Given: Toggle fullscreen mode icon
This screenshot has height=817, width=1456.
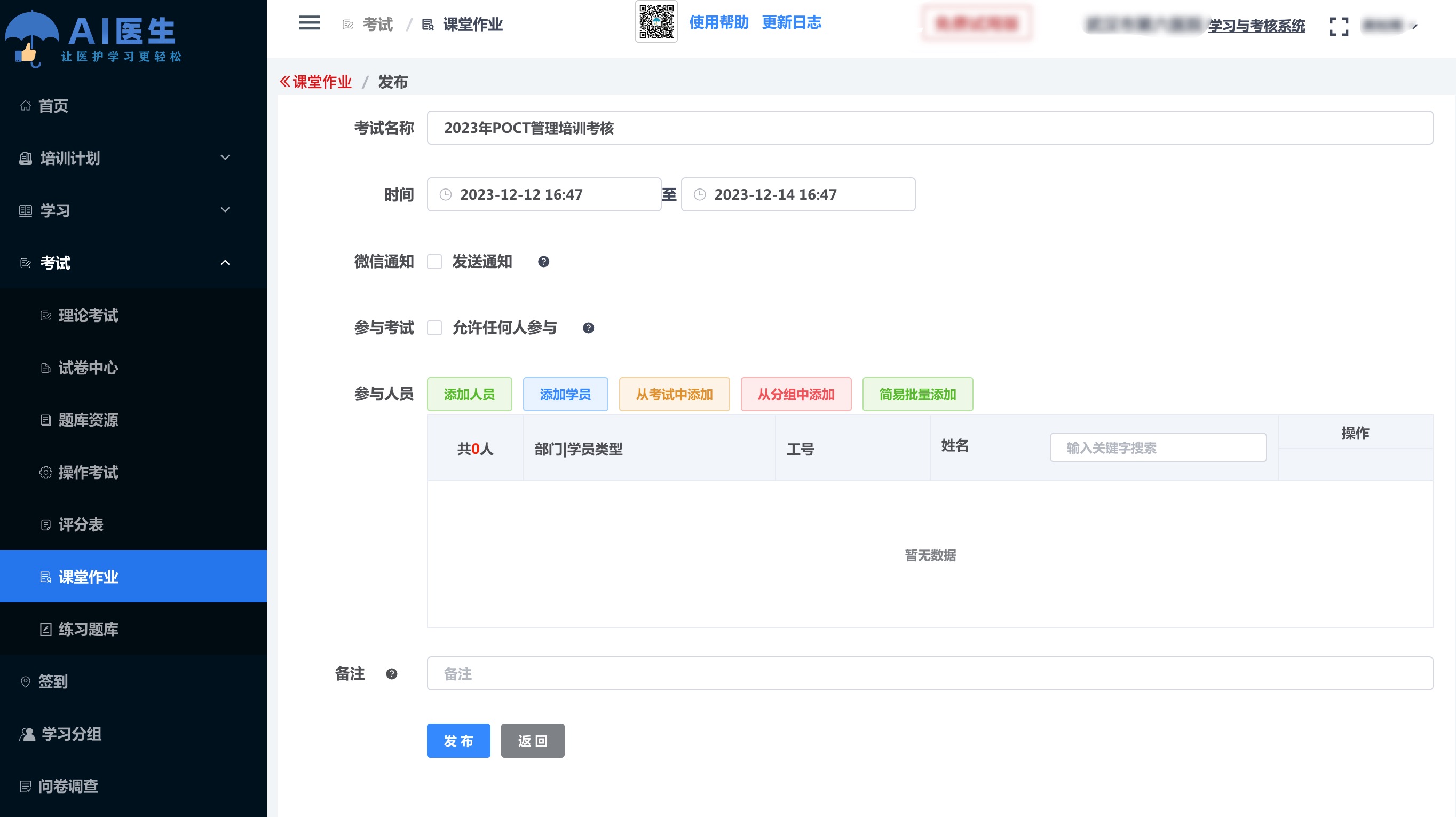Looking at the screenshot, I should [x=1339, y=26].
